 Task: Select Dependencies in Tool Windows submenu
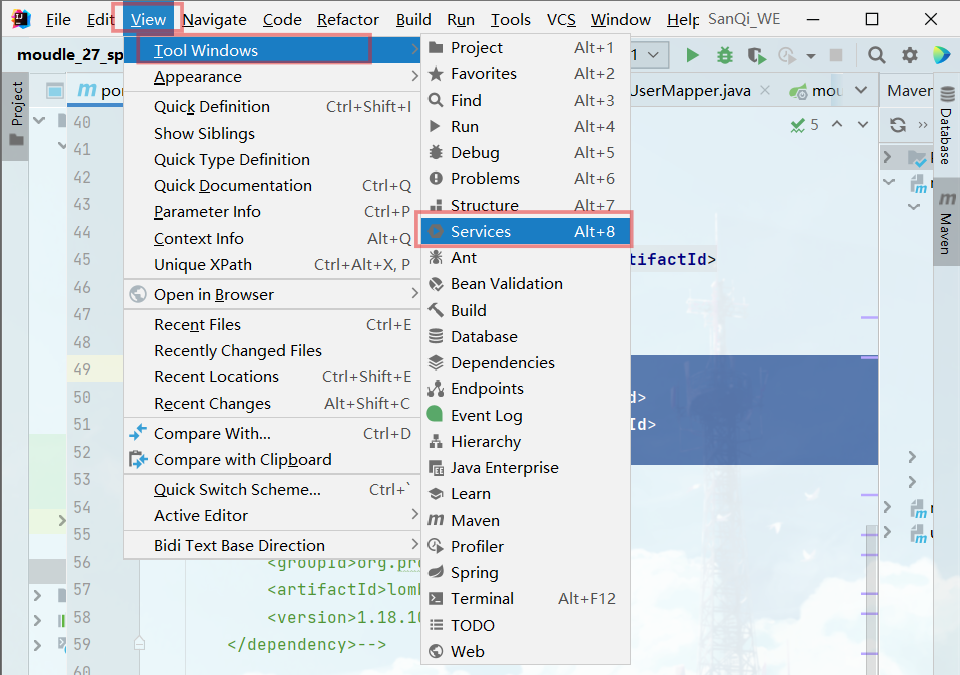coord(525,363)
